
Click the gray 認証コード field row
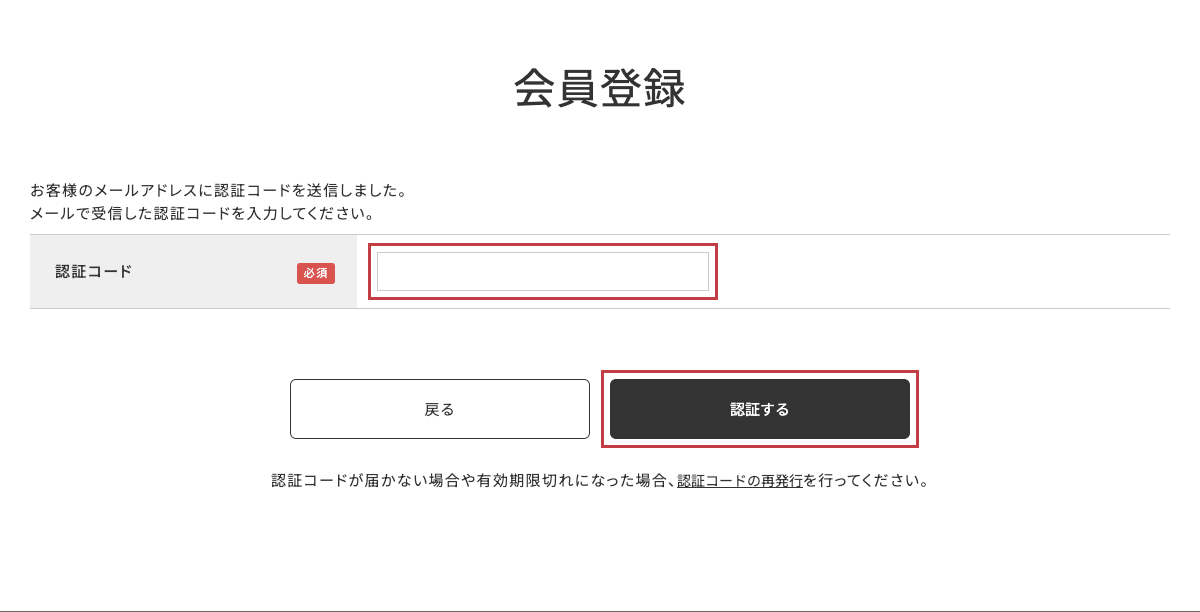tap(190, 272)
